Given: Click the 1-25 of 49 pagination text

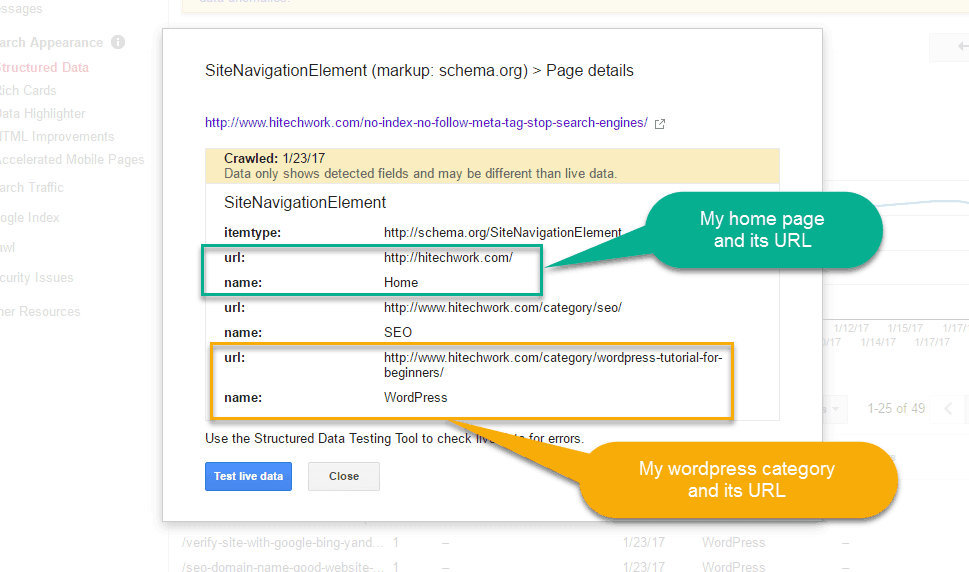Looking at the screenshot, I should [x=896, y=408].
